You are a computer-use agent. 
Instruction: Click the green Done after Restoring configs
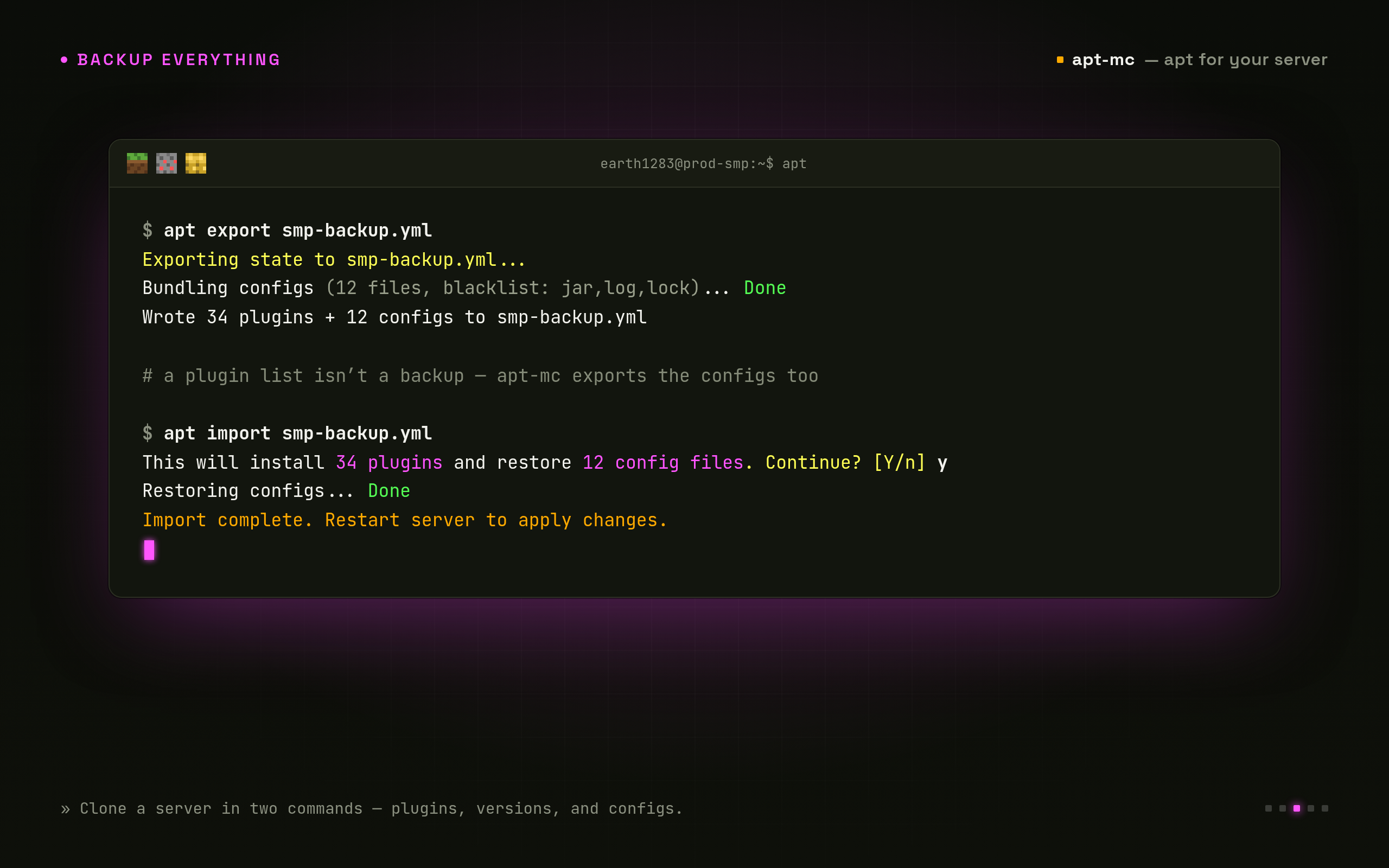coord(388,491)
